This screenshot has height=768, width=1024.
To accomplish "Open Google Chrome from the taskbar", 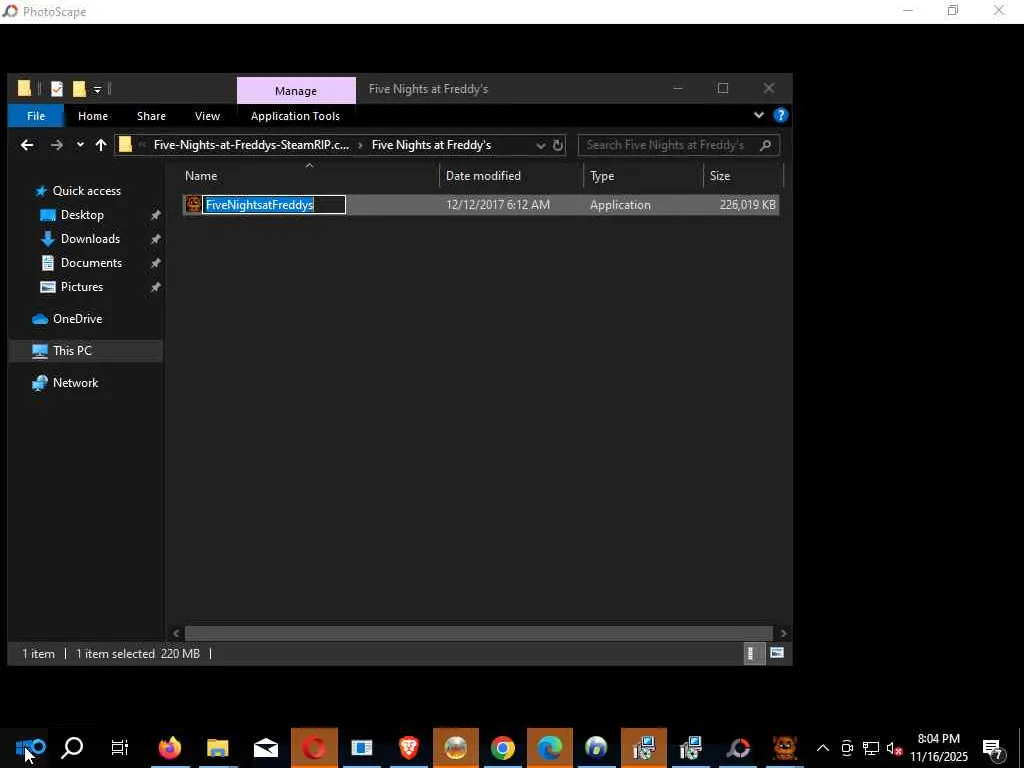I will (x=503, y=748).
